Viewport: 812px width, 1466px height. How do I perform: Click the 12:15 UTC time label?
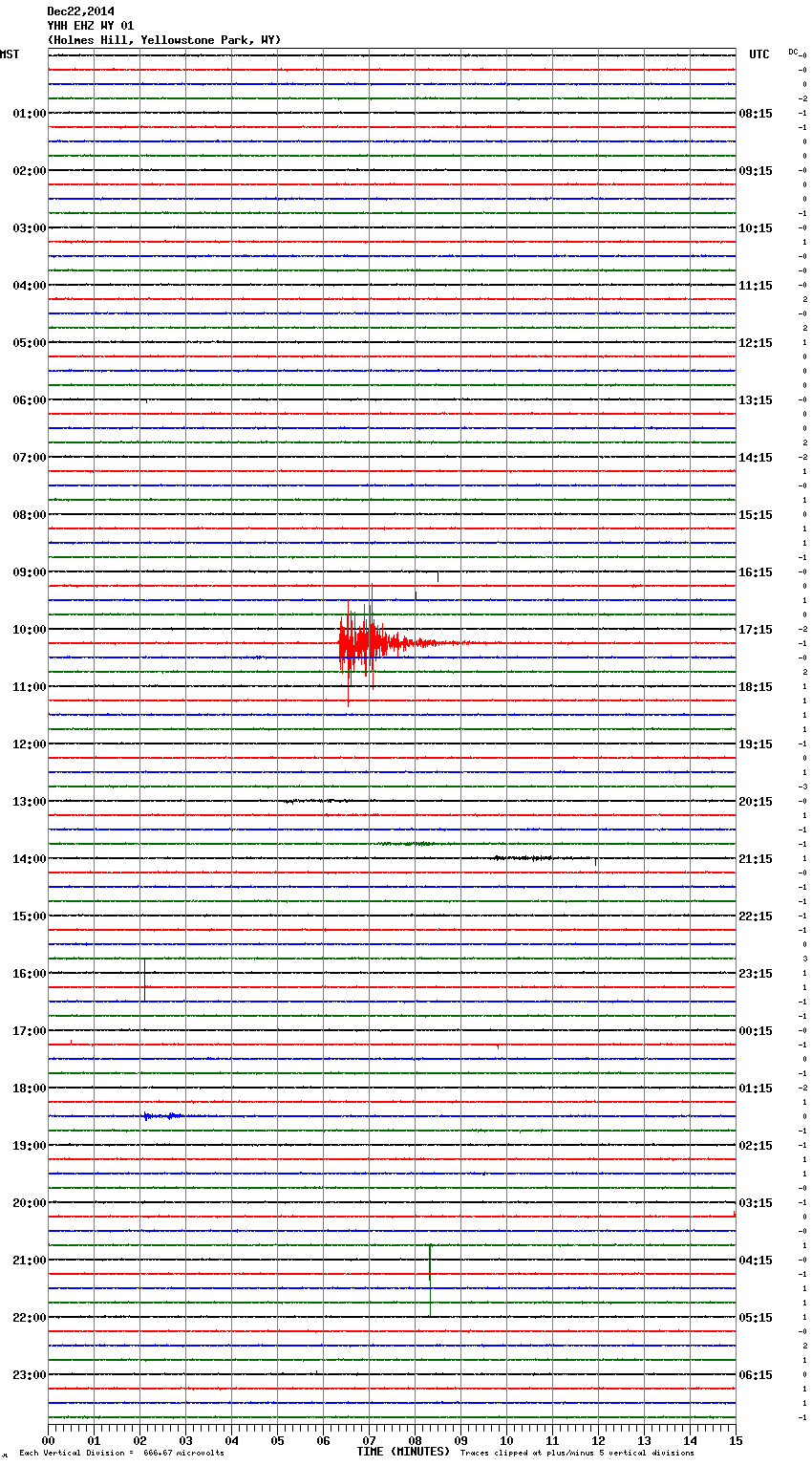pos(756,343)
